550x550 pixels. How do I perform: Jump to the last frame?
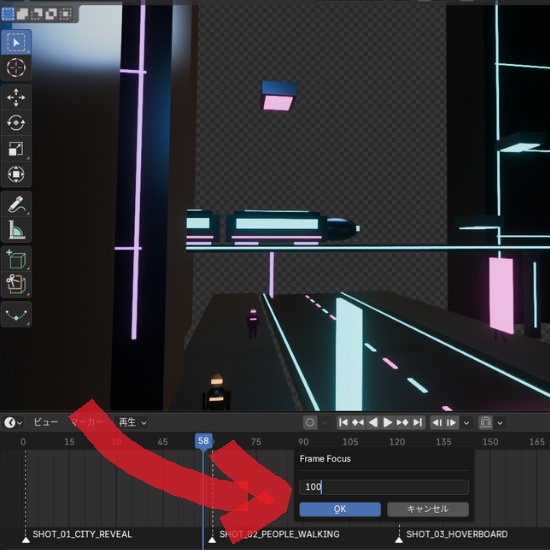(x=417, y=423)
